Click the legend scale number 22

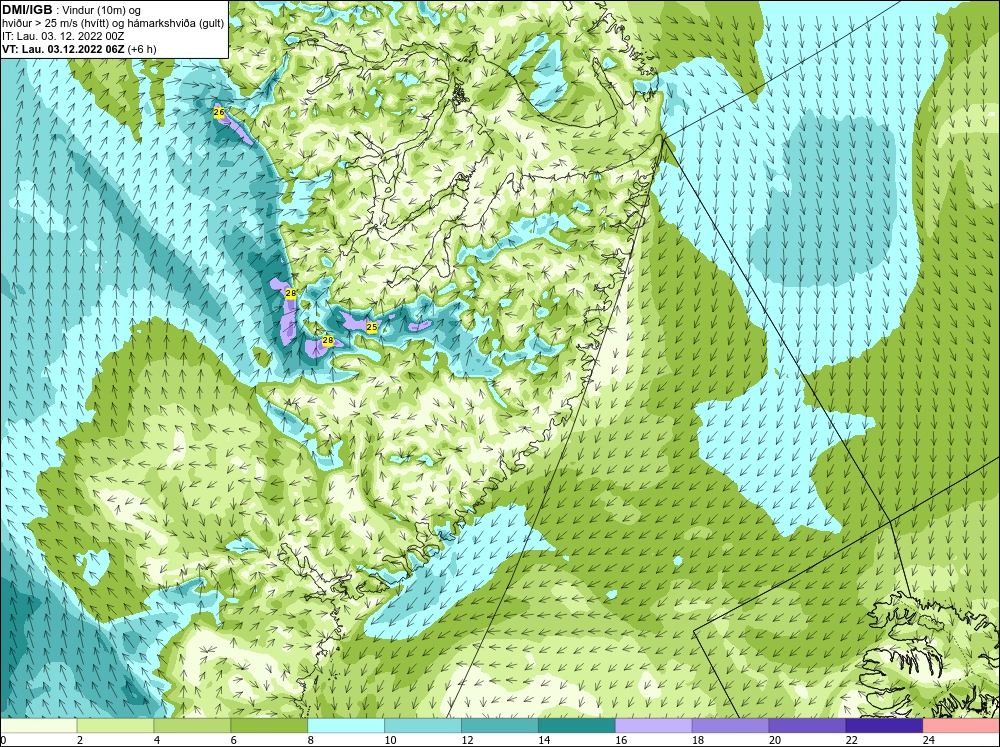pyautogui.click(x=851, y=740)
